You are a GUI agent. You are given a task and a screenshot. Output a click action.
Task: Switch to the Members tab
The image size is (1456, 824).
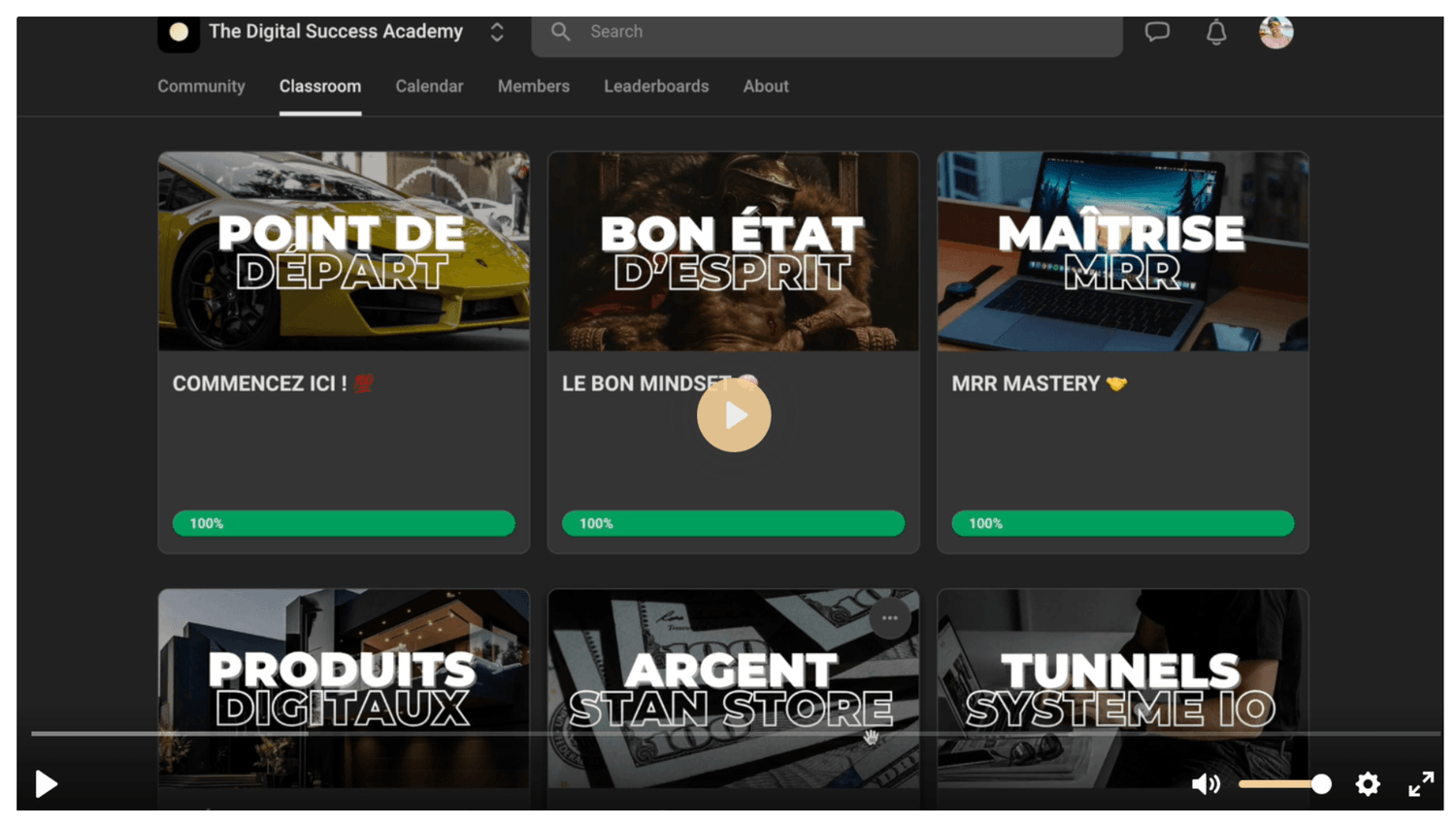click(534, 86)
